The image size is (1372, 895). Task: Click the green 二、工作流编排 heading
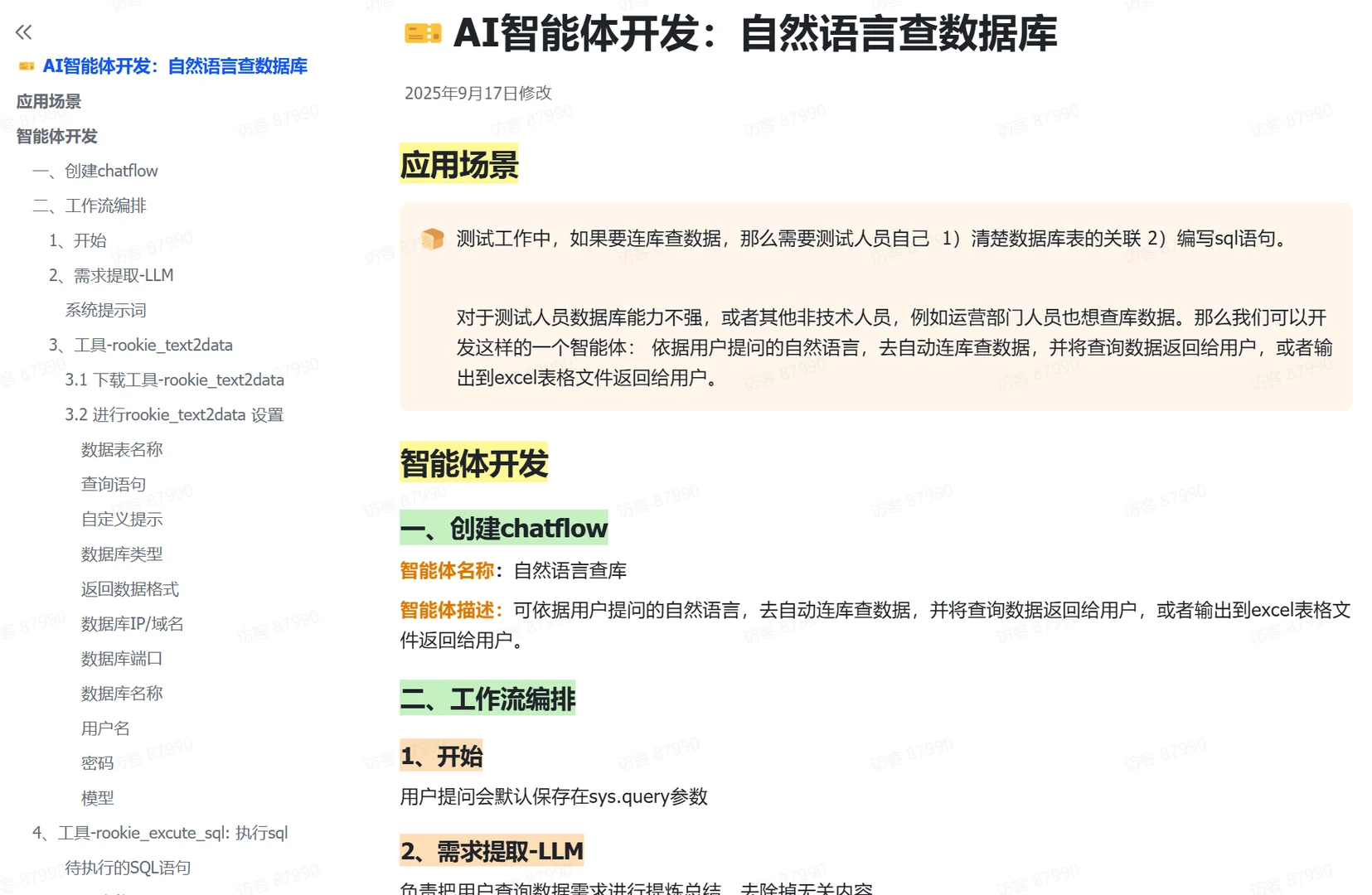click(x=487, y=698)
